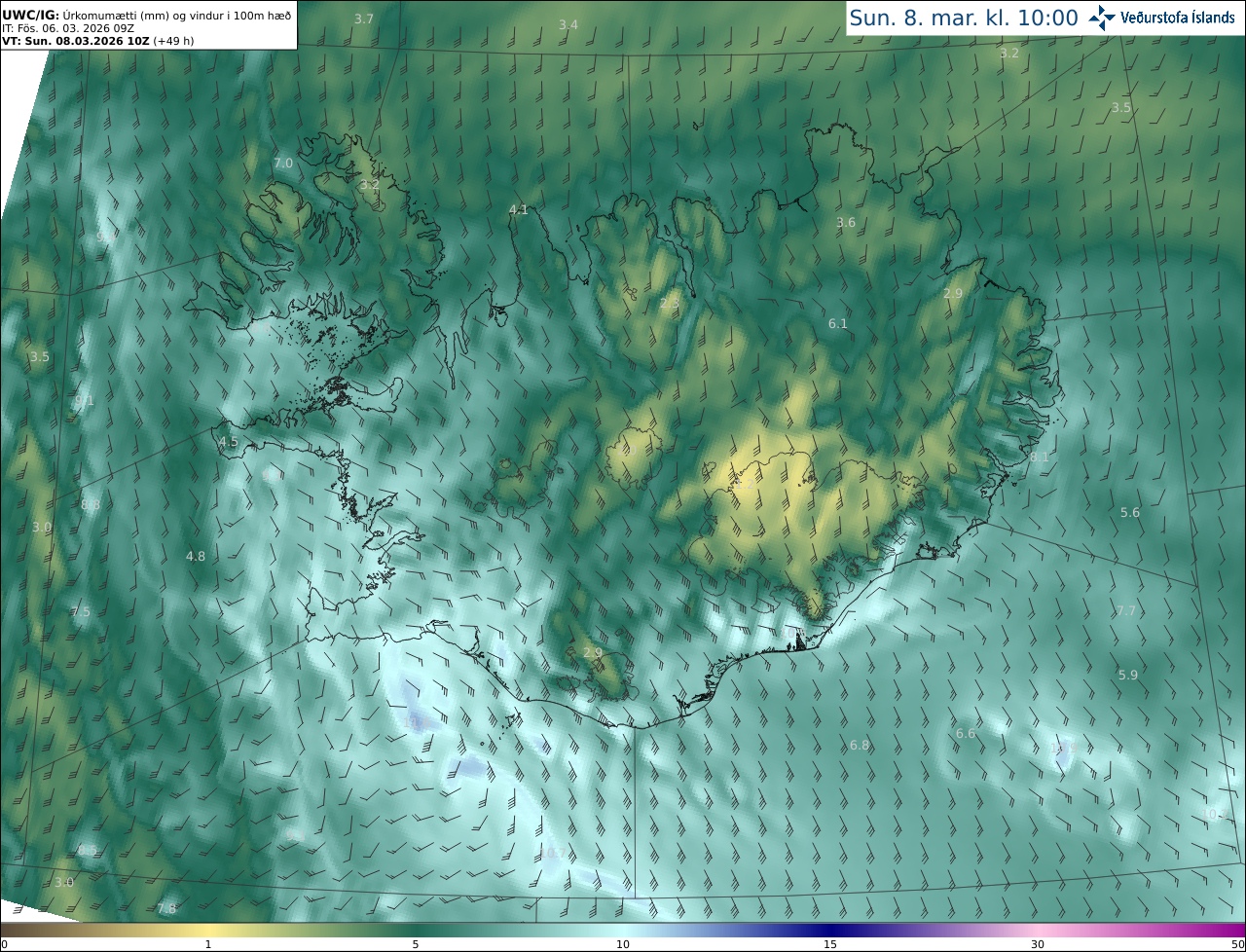Screen dimensions: 1246x952
Task: Click the 7.7 value on the map
Action: pos(1126,611)
